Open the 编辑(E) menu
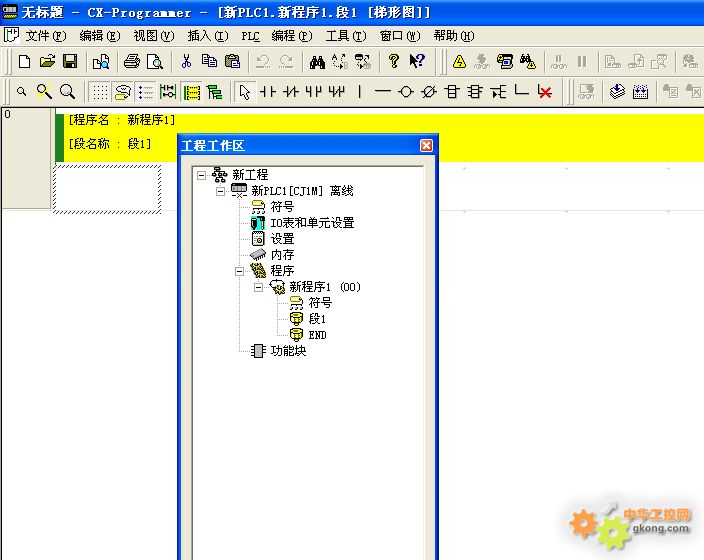This screenshot has width=704, height=560. (x=100, y=35)
